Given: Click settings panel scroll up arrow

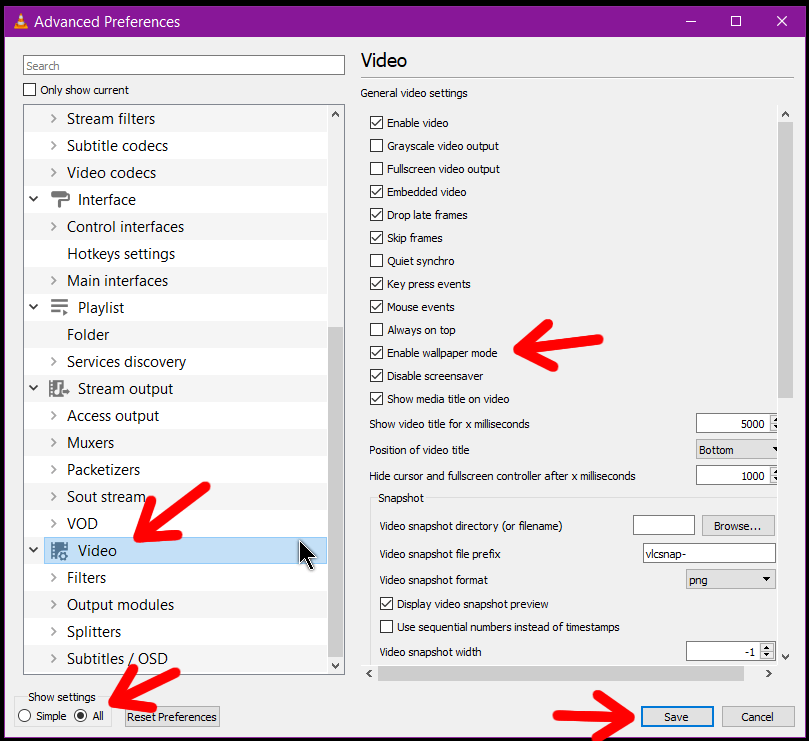Looking at the screenshot, I should [785, 114].
